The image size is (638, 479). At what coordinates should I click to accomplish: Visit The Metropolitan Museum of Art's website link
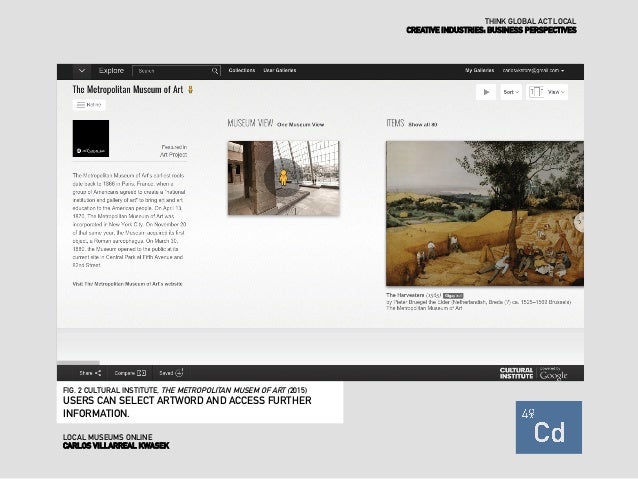tap(127, 284)
